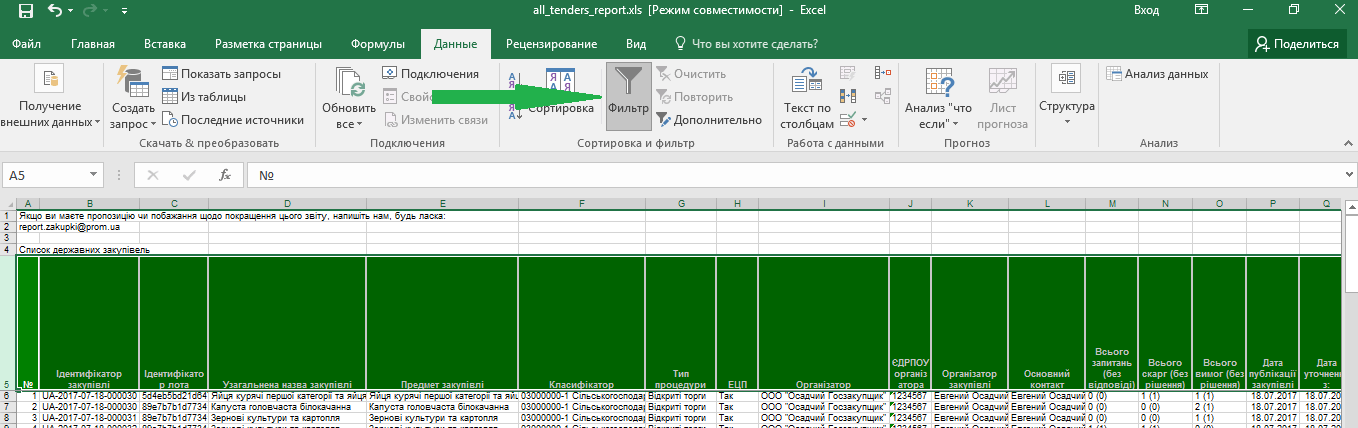Open Последние источники
The width and height of the screenshot is (1358, 428).
[x=233, y=120]
